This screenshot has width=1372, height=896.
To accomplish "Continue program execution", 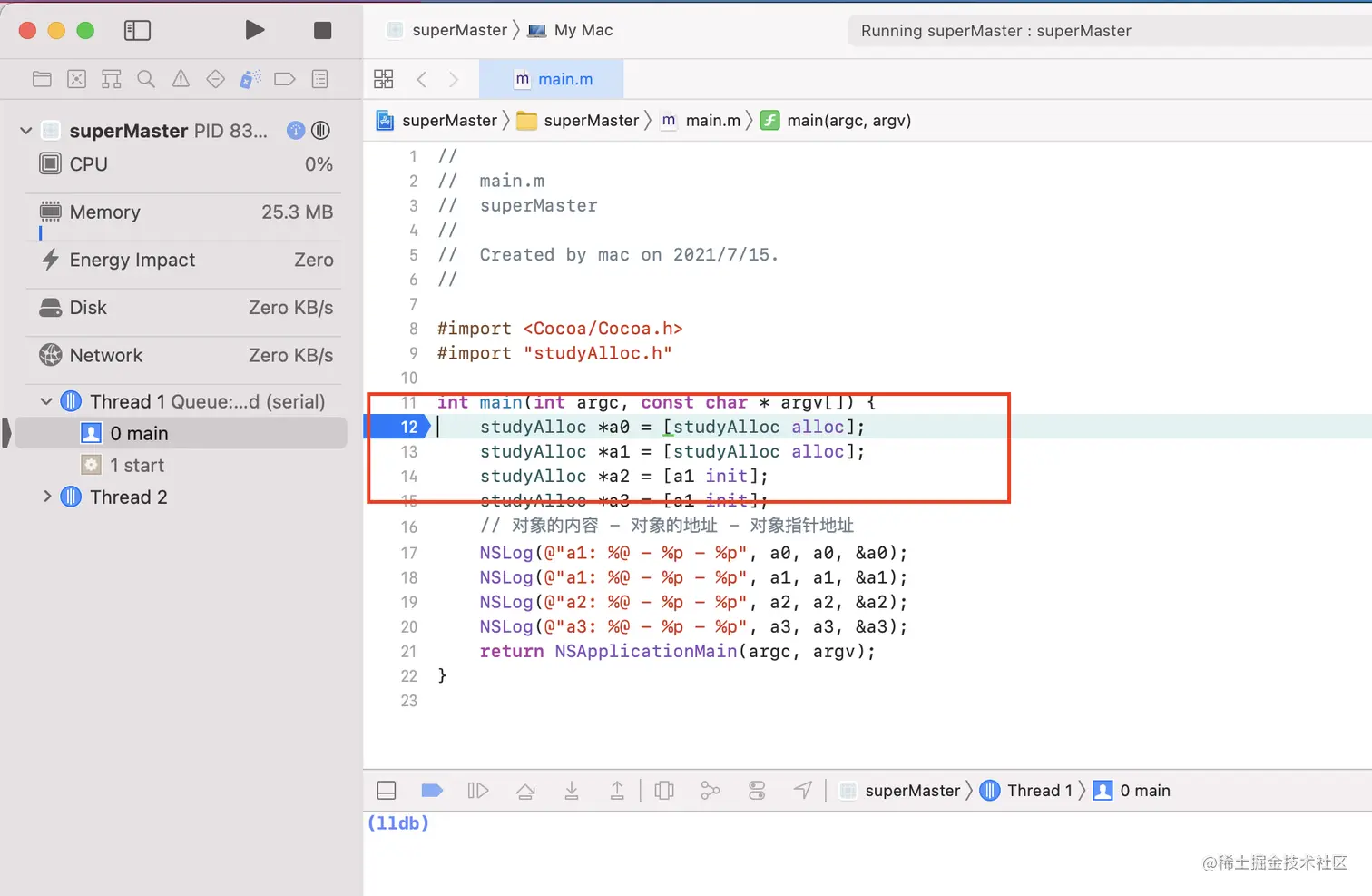I will pyautogui.click(x=478, y=791).
